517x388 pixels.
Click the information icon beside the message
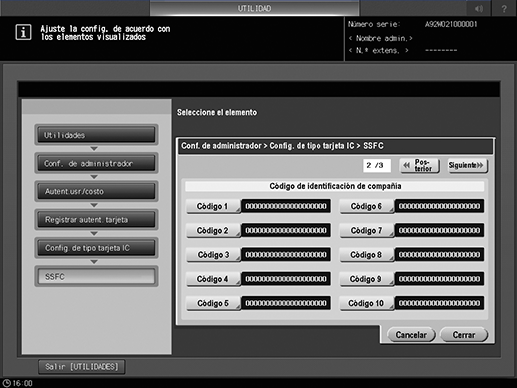pos(23,32)
